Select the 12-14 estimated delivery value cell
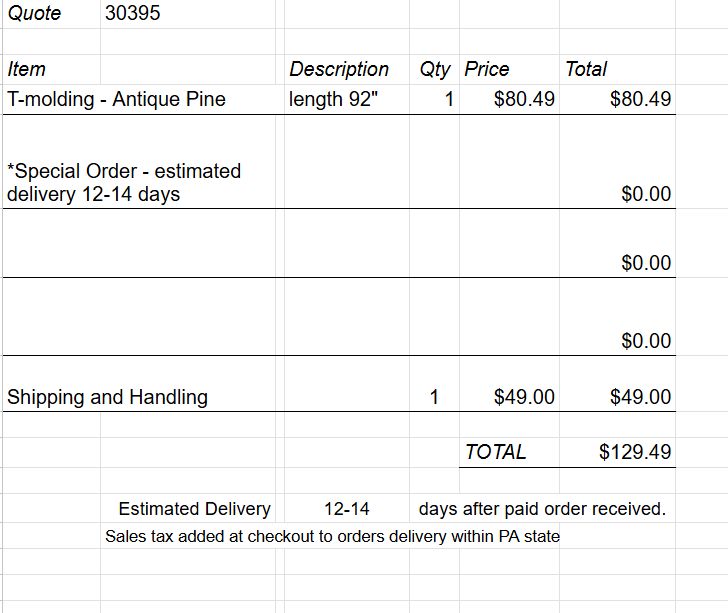Screen dimensions: 728x613 click(347, 509)
